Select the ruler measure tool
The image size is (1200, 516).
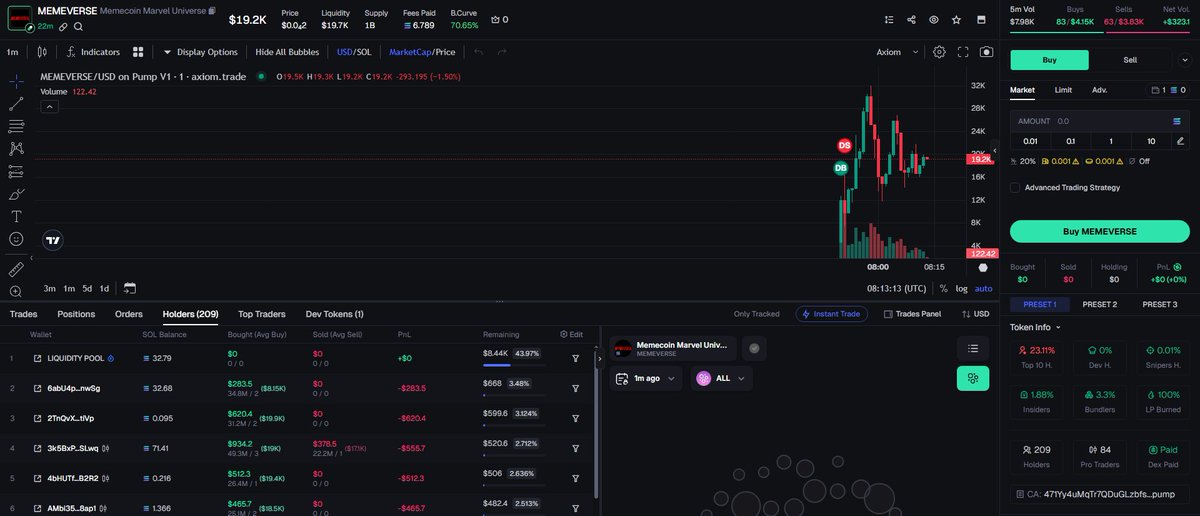click(x=16, y=269)
